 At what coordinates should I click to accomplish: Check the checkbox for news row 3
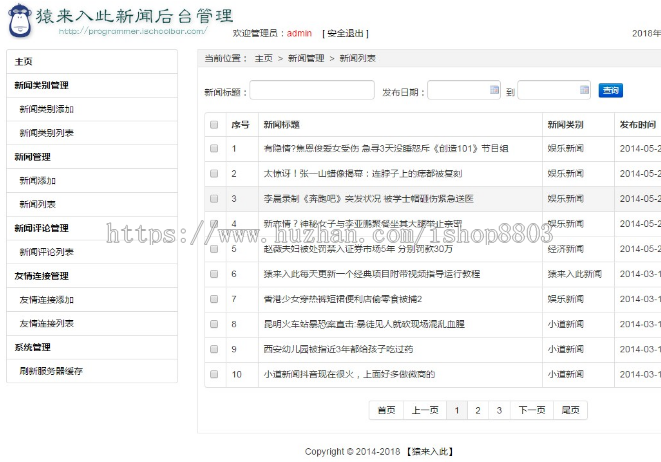214,199
